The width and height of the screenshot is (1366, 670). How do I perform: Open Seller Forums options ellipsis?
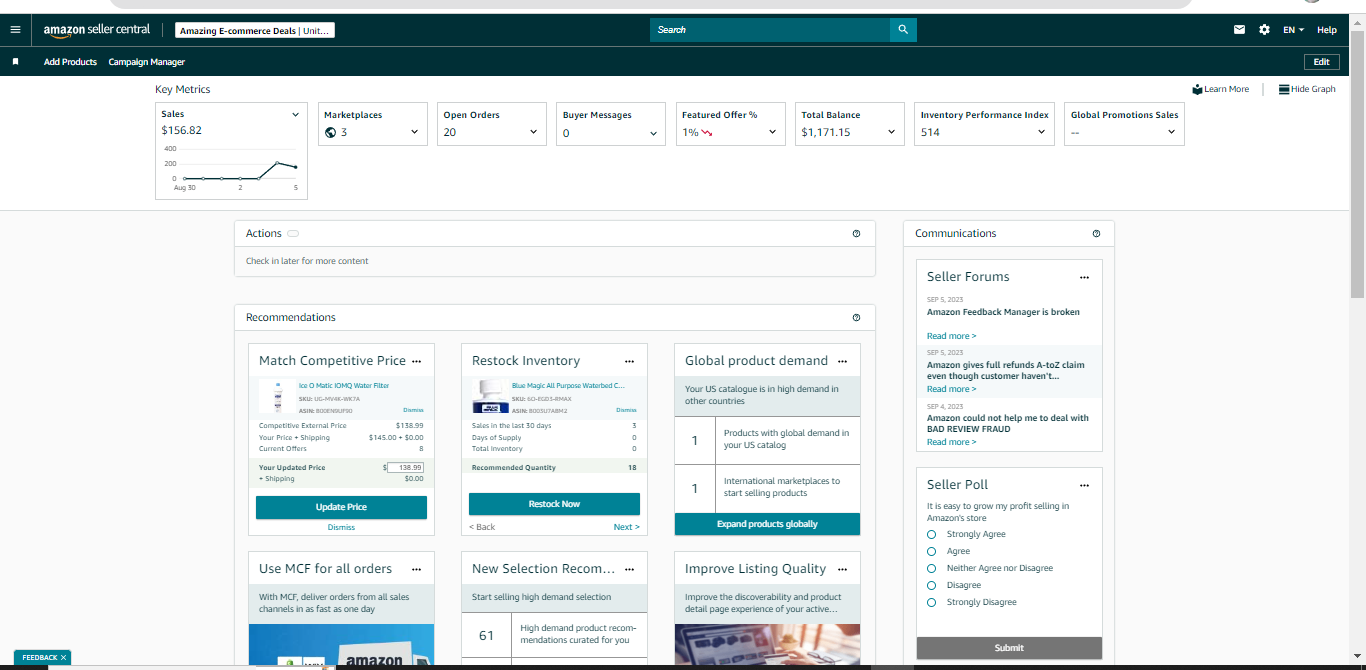tap(1084, 277)
